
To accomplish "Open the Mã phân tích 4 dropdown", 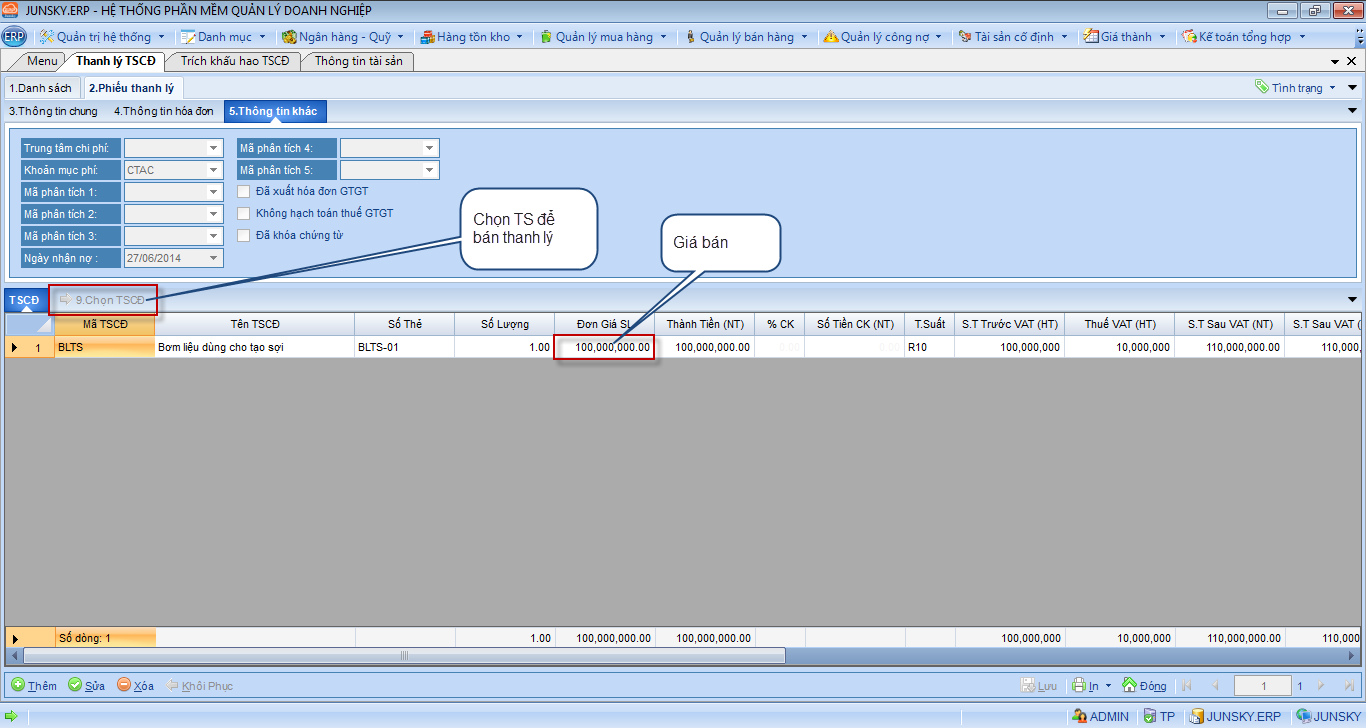I will pos(429,148).
